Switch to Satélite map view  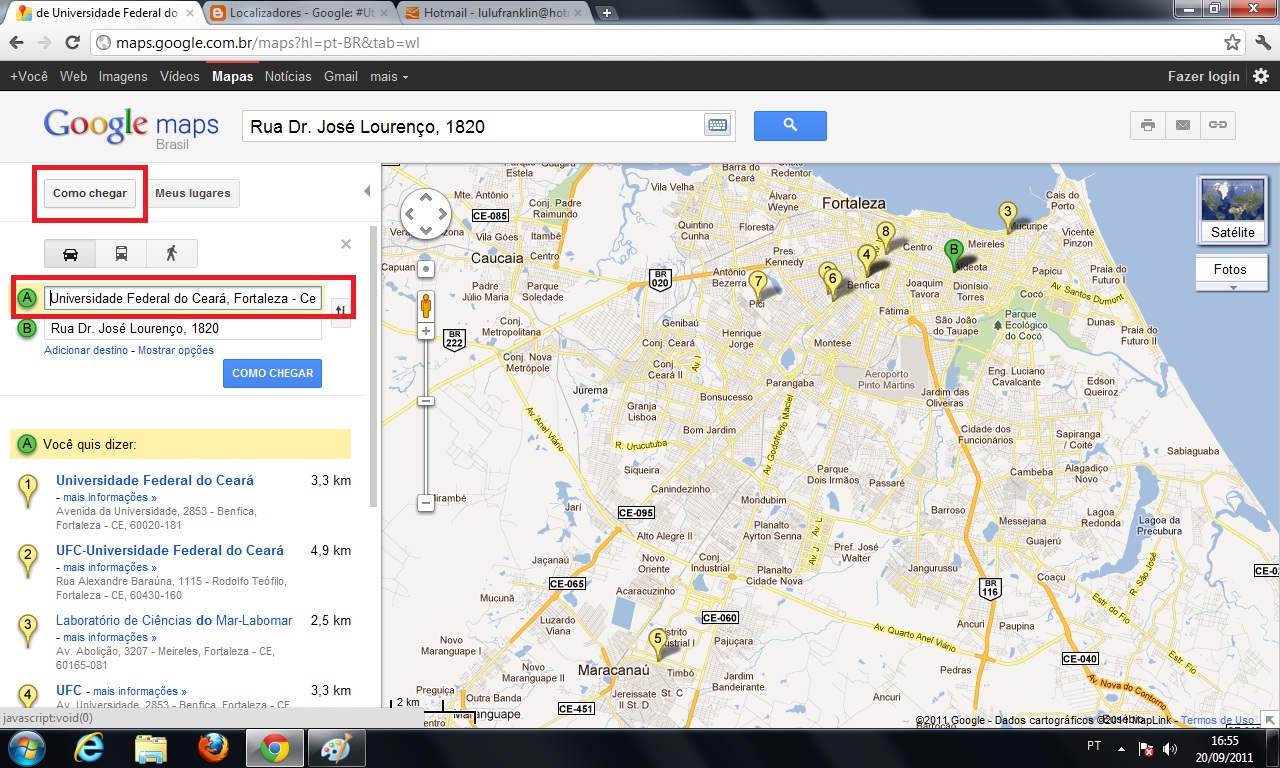1231,210
